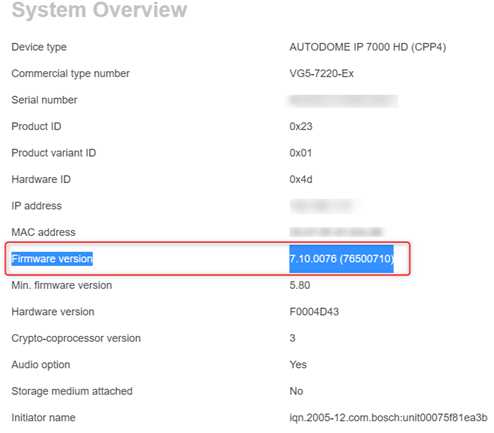The width and height of the screenshot is (494, 433).
Task: Select the VG5-7220-Ex value
Action: [322, 73]
